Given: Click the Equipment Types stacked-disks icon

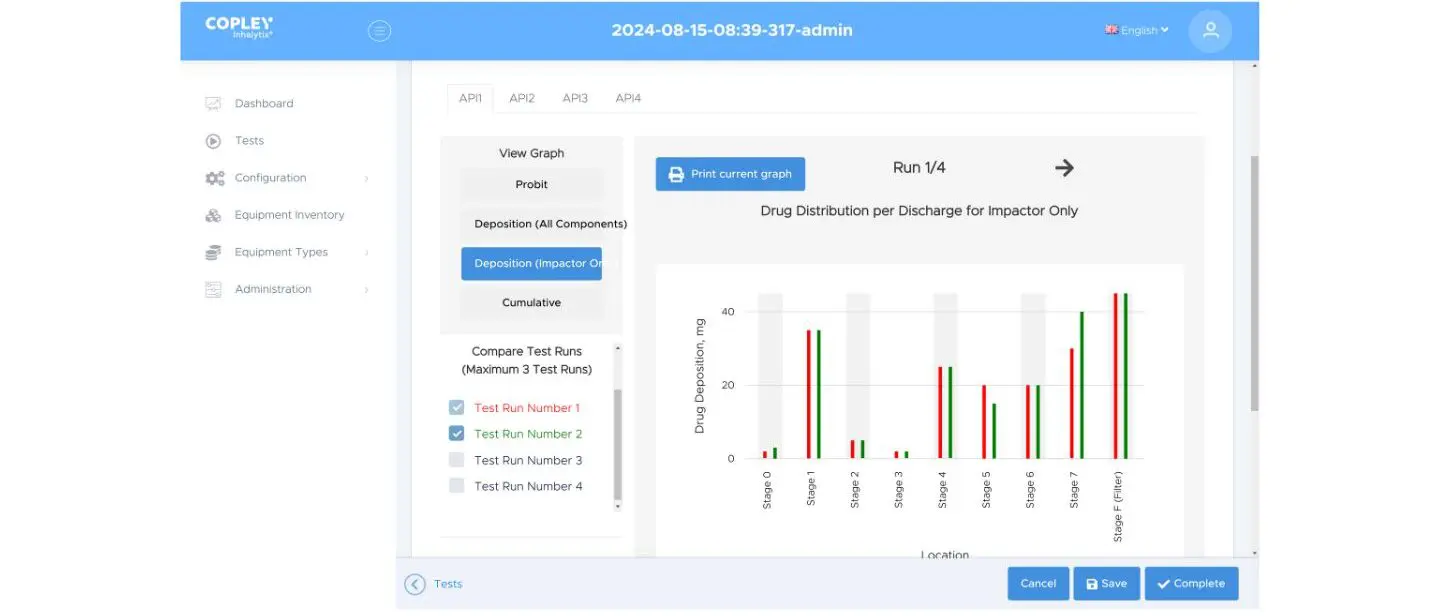Looking at the screenshot, I should point(213,251).
